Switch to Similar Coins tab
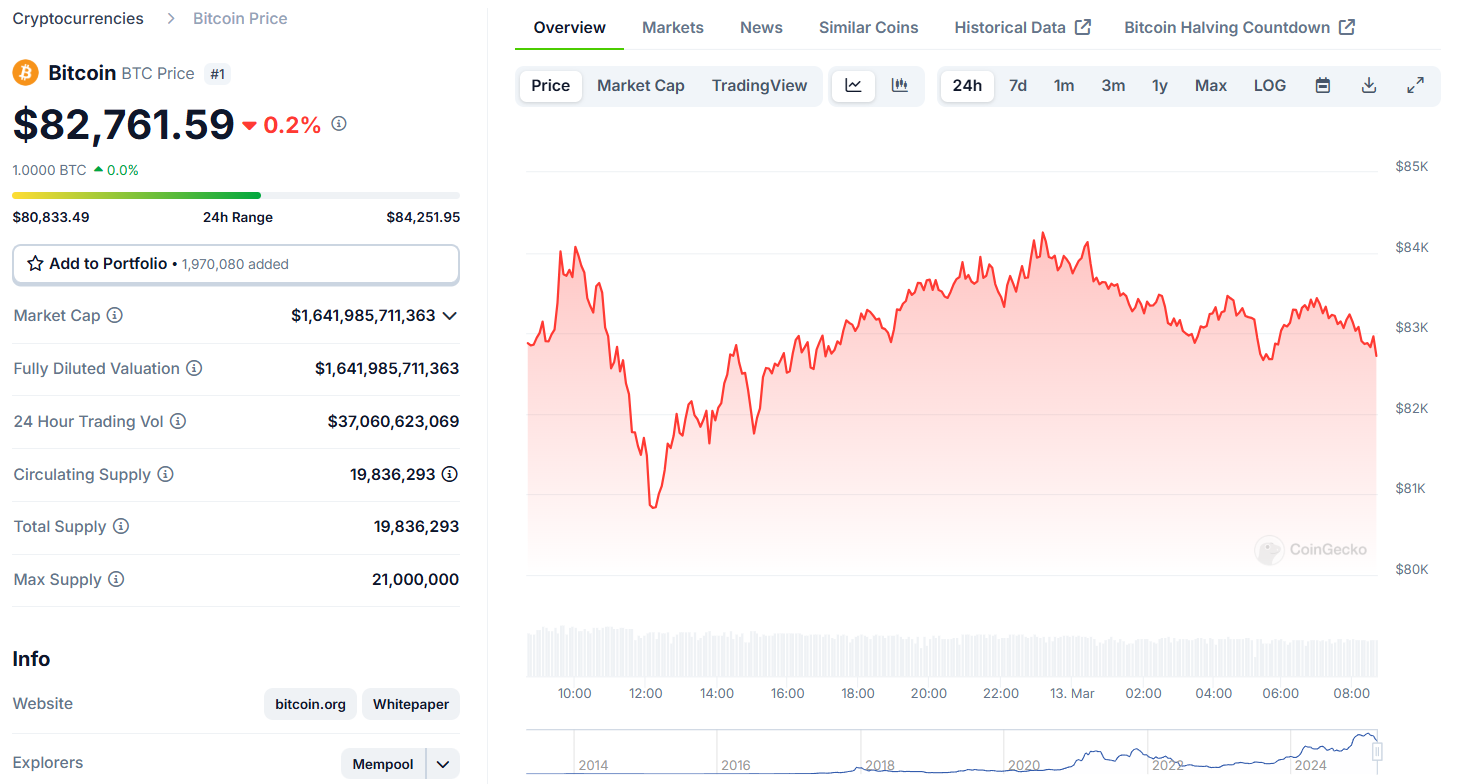Screen dimensions: 1459x784 coord(868,28)
